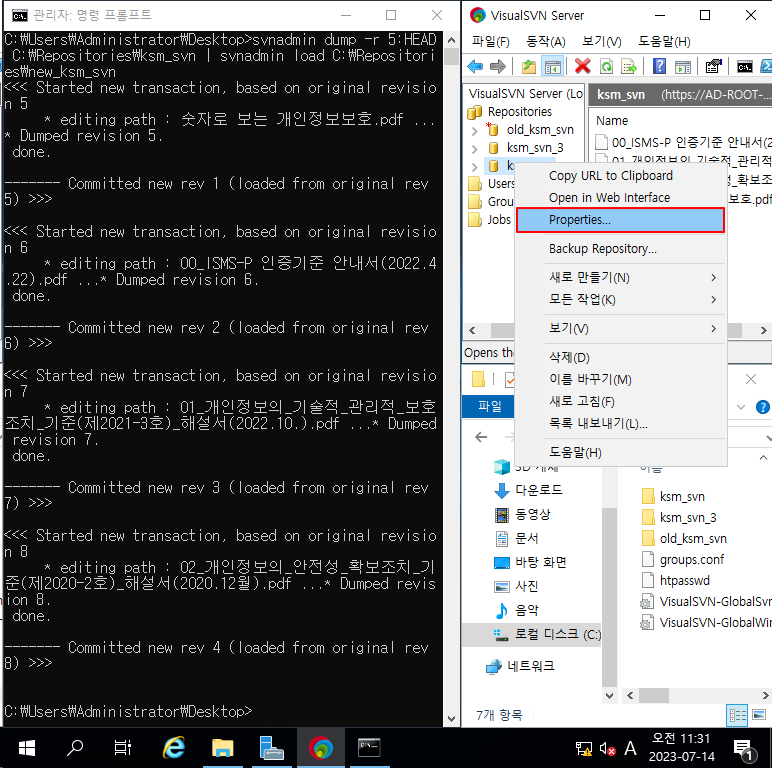
Task: Expand the ksm_svn_3 repository node
Action: (474, 148)
